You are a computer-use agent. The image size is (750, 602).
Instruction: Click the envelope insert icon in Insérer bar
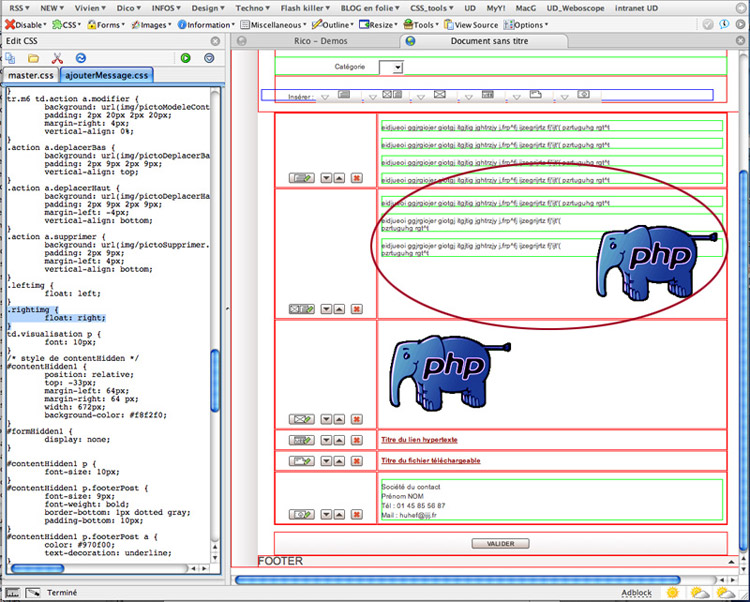(438, 95)
